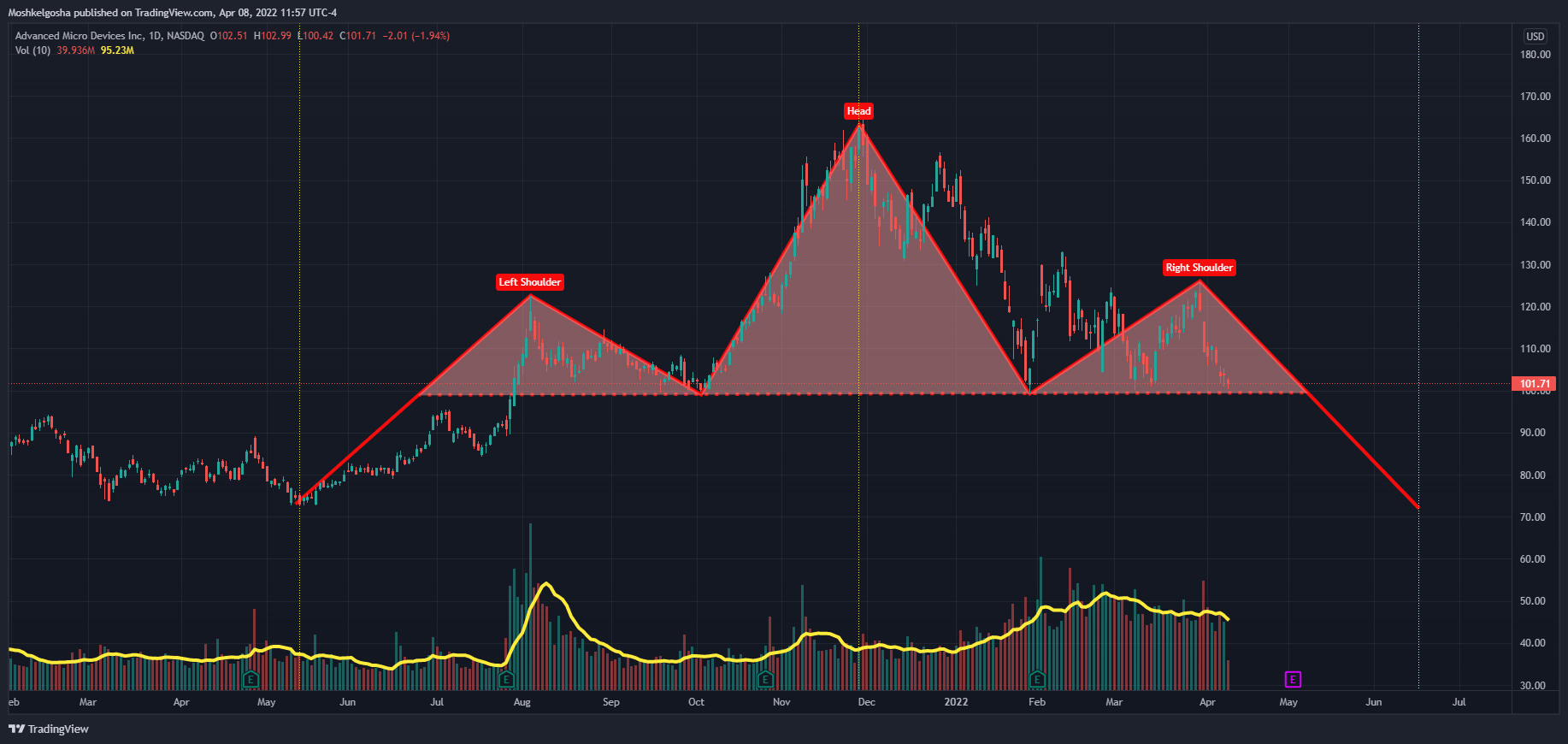1568x744 pixels.
Task: Click the low value L100.42
Action: [x=315, y=36]
